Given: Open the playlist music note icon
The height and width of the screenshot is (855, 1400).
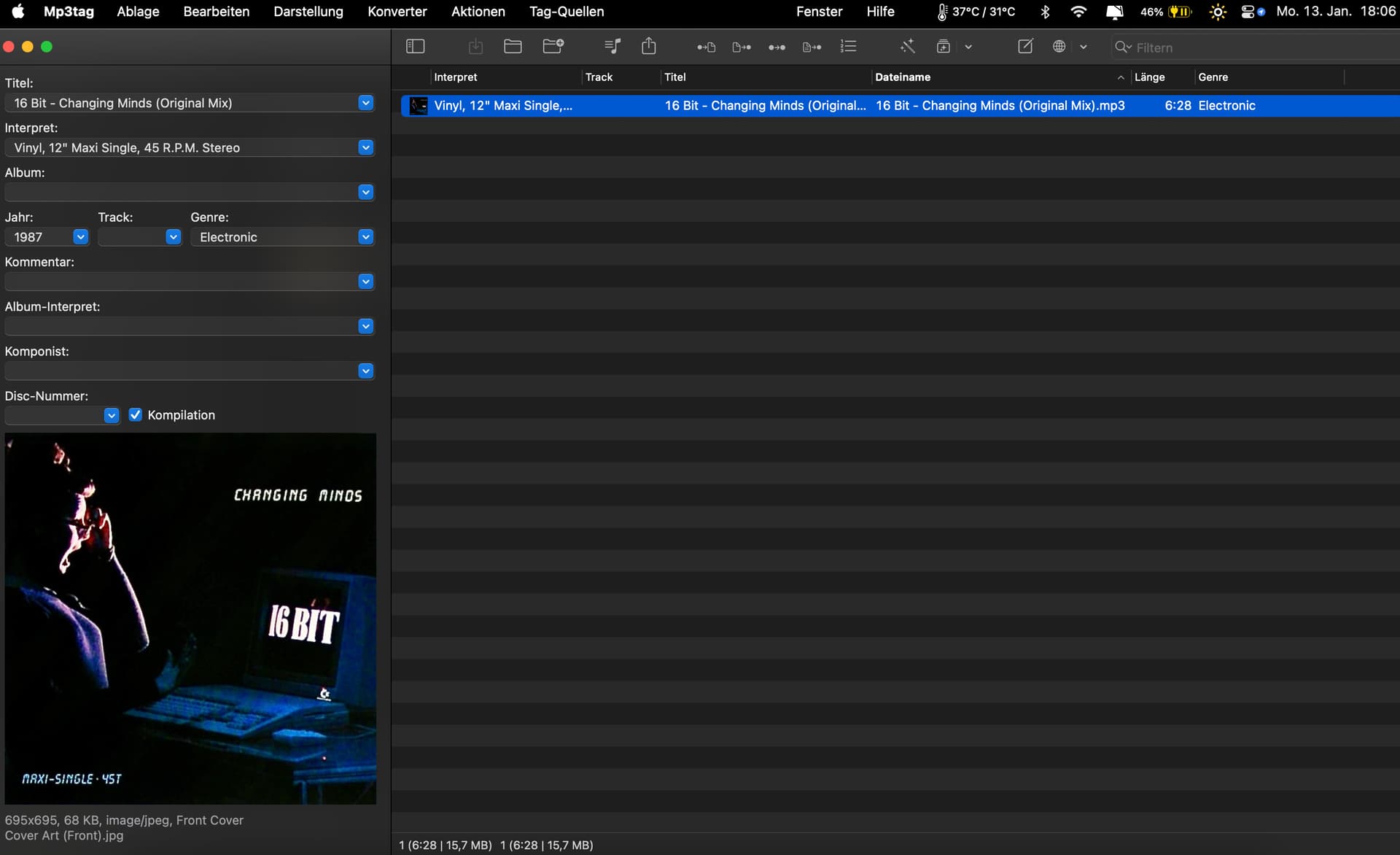Looking at the screenshot, I should coord(612,47).
